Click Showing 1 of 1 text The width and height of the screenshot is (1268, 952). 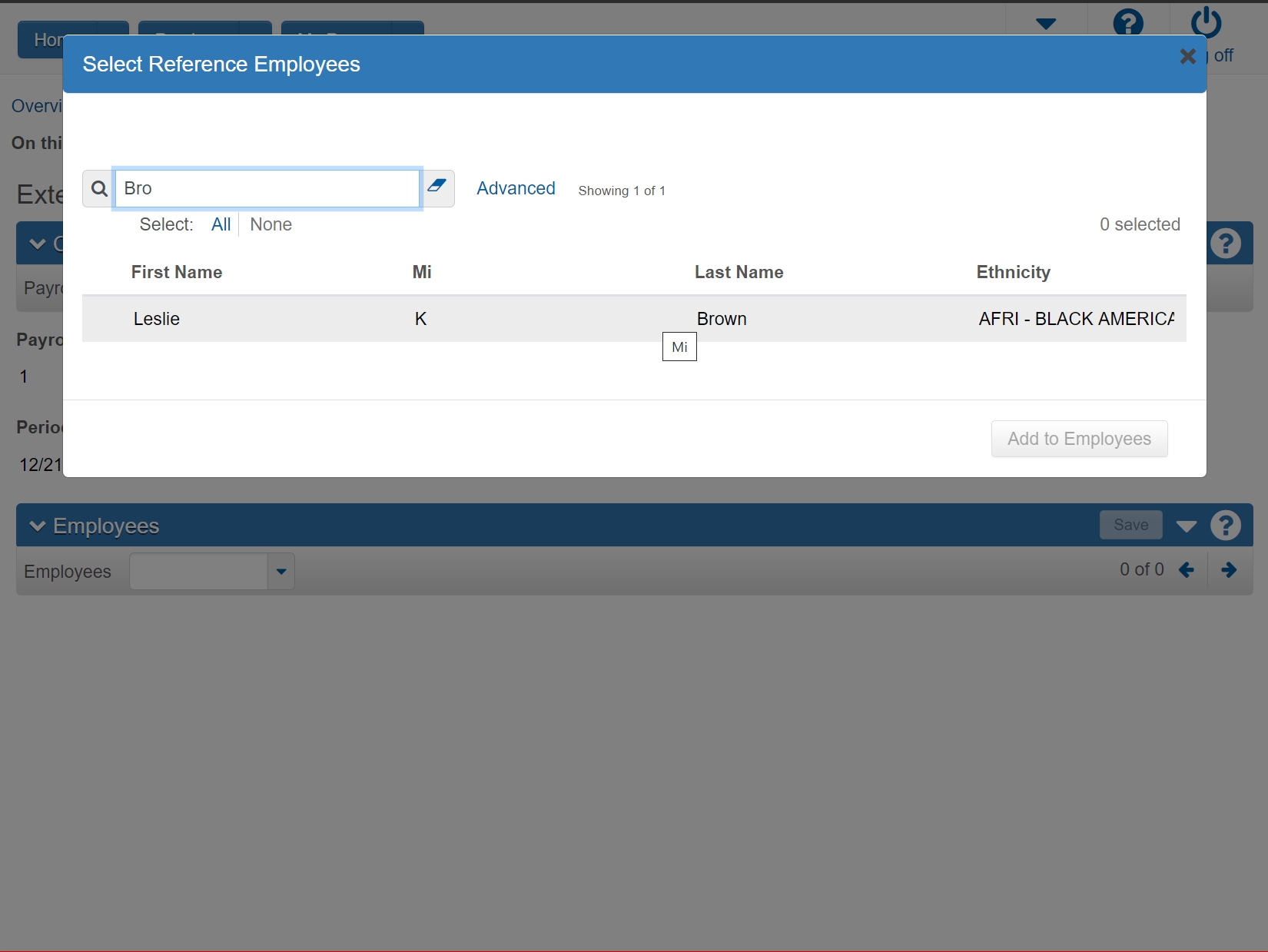(622, 191)
